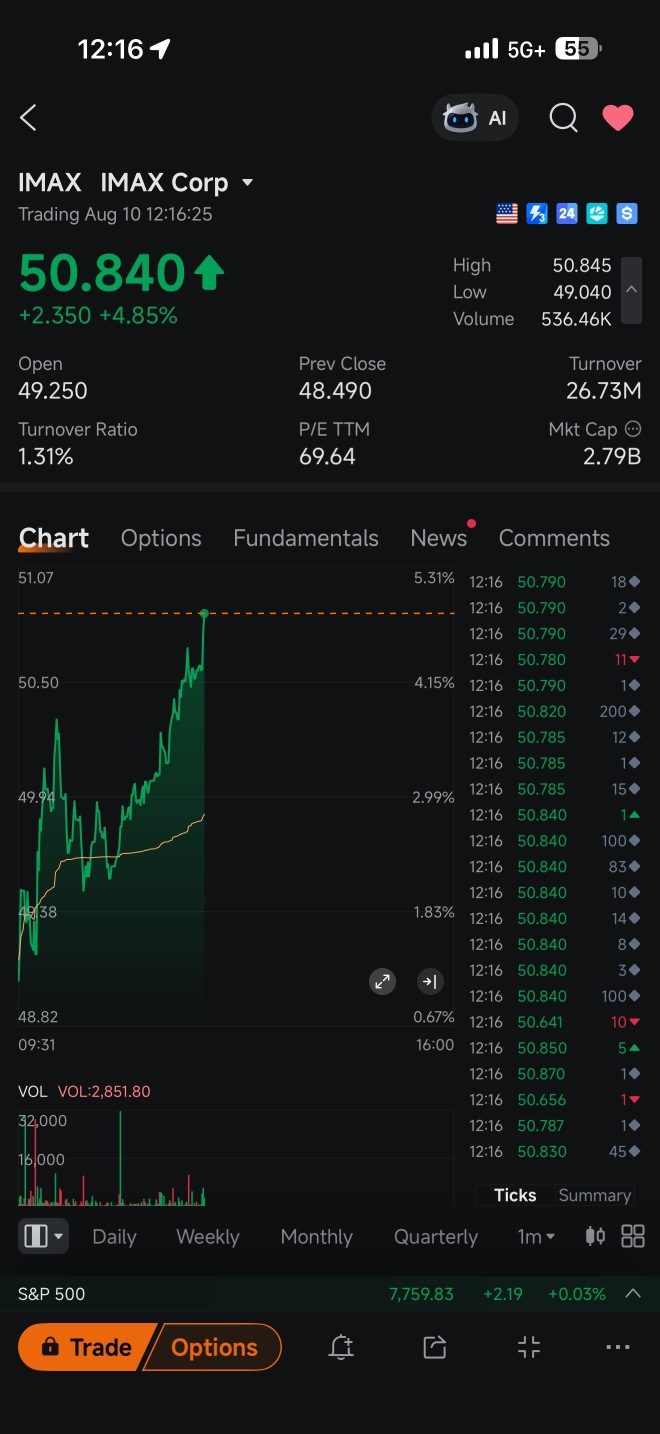Tap the battery indicator in status bar
This screenshot has width=660, height=1434.
pos(577,48)
